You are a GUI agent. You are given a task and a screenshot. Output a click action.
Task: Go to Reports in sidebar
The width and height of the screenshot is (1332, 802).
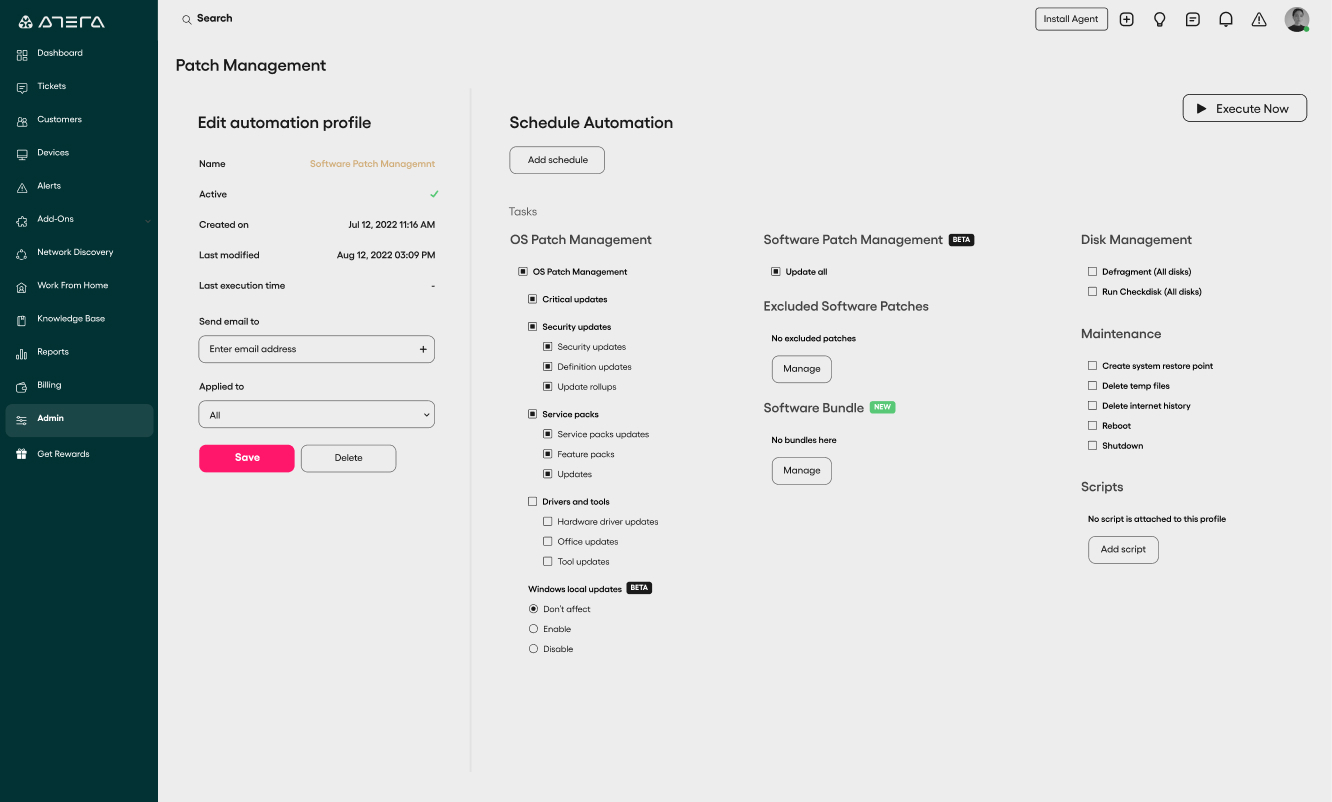coord(53,352)
